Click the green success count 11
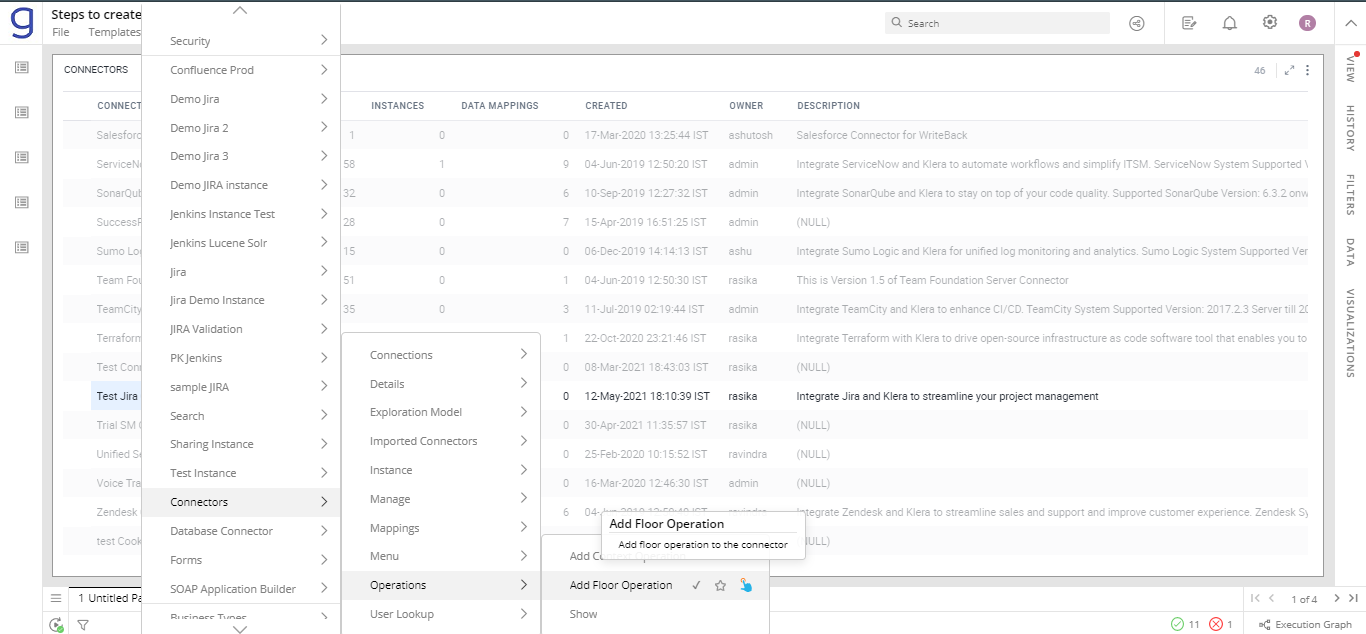 (x=1185, y=624)
